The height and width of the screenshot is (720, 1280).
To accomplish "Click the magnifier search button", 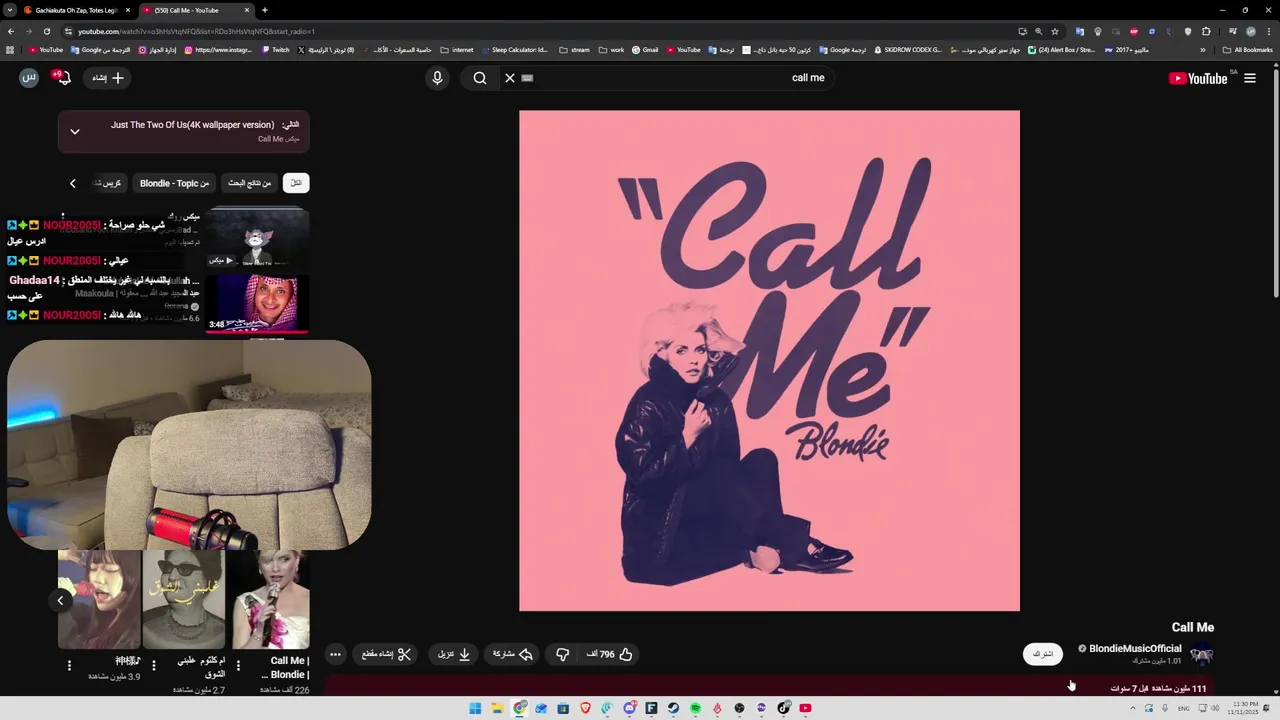I will click(x=480, y=78).
